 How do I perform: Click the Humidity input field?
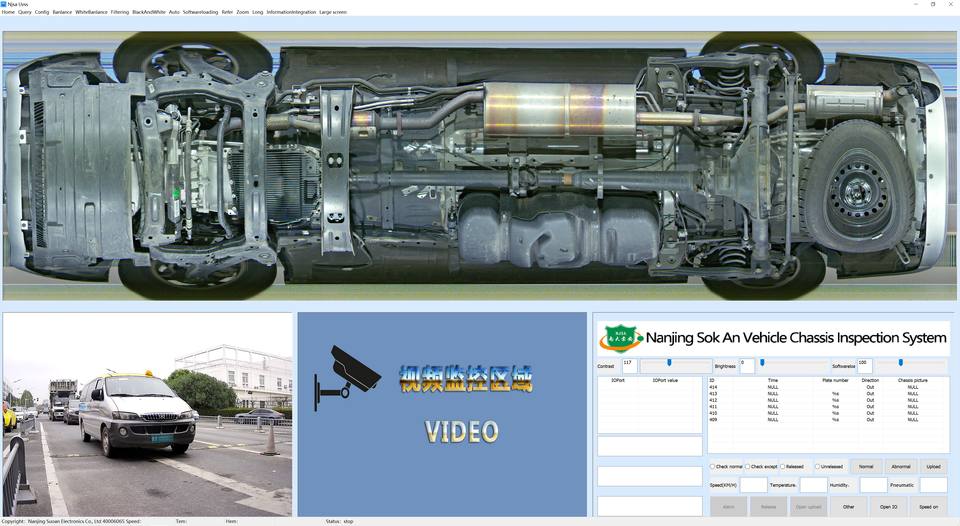[873, 485]
